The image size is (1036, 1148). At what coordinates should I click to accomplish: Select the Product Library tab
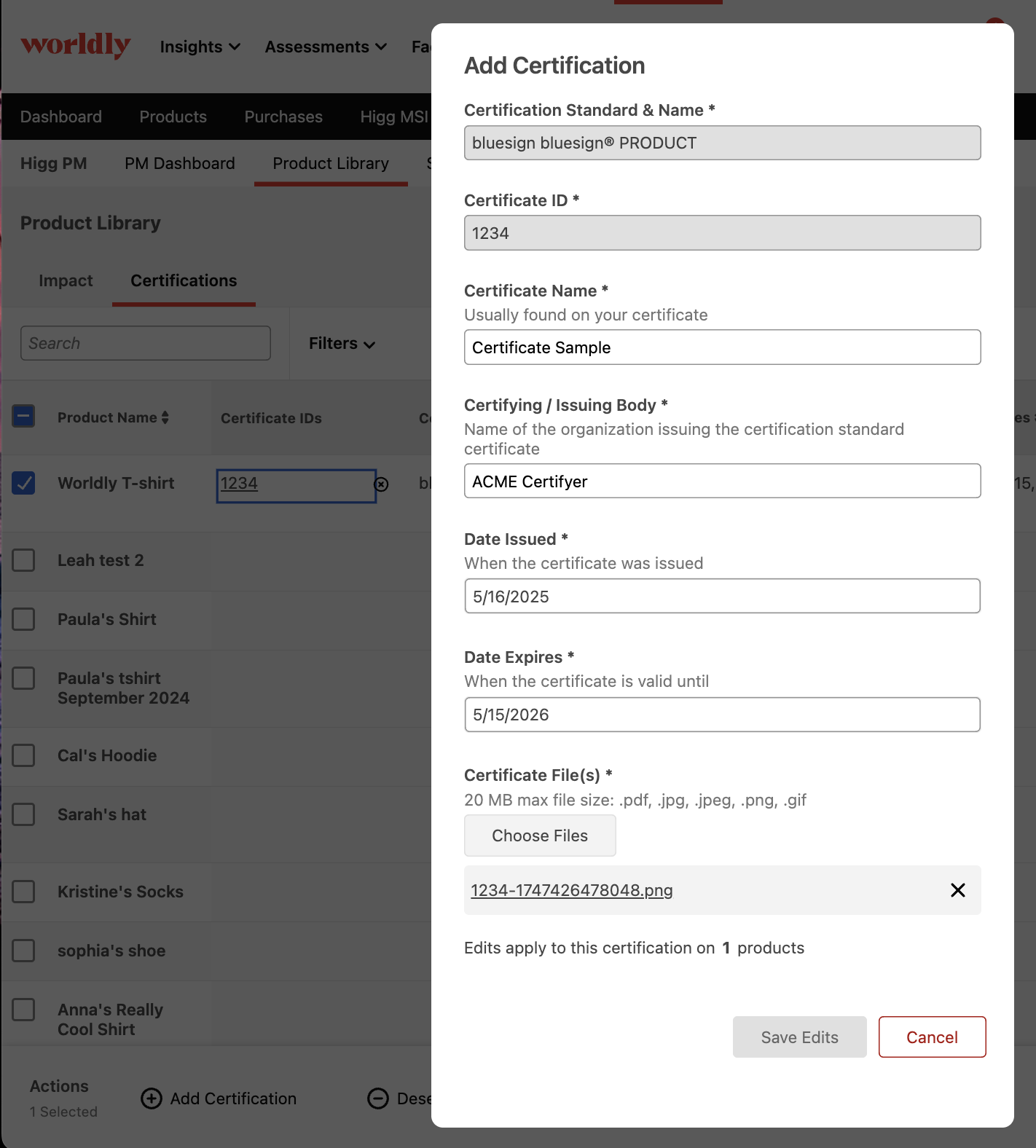(331, 163)
